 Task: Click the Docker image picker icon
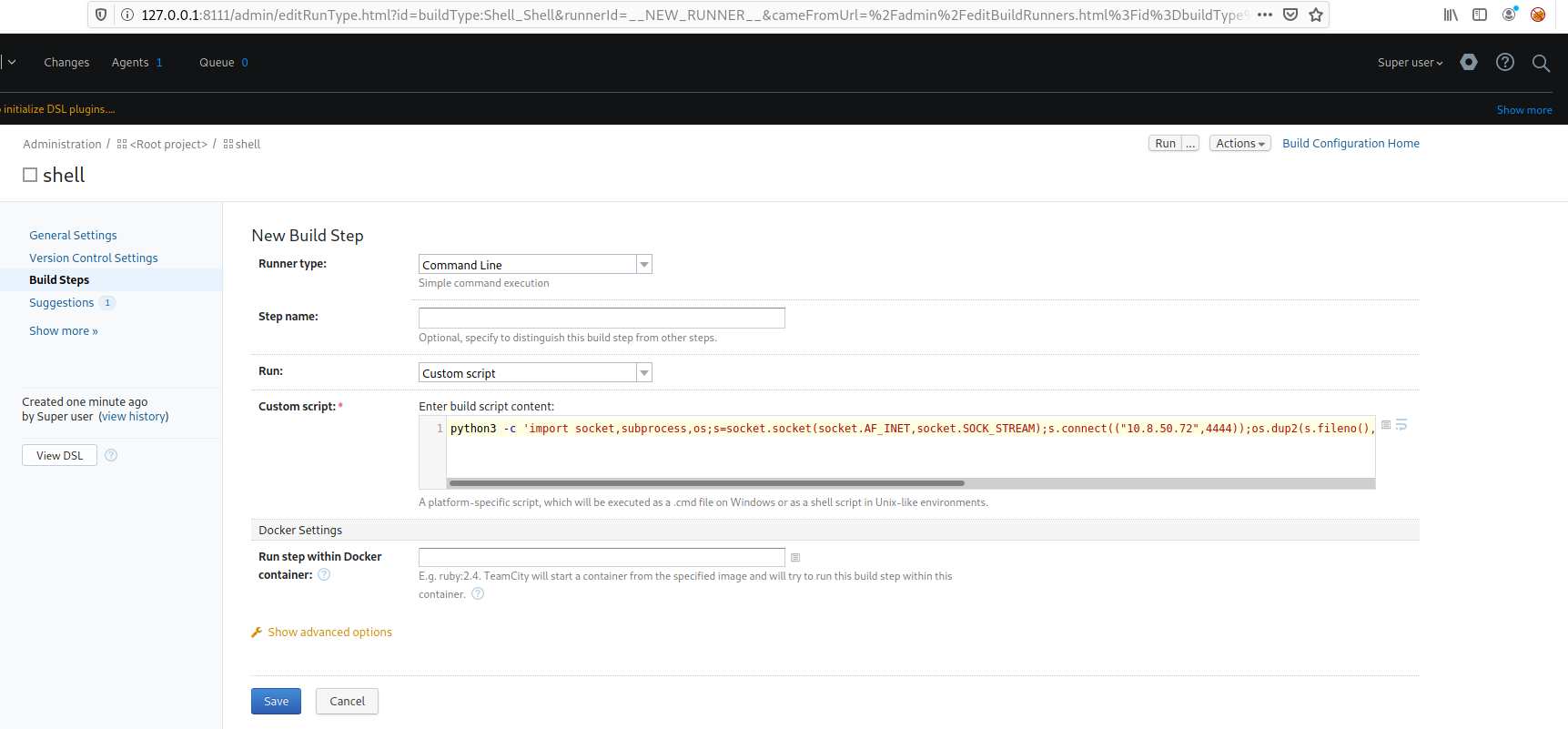795,558
